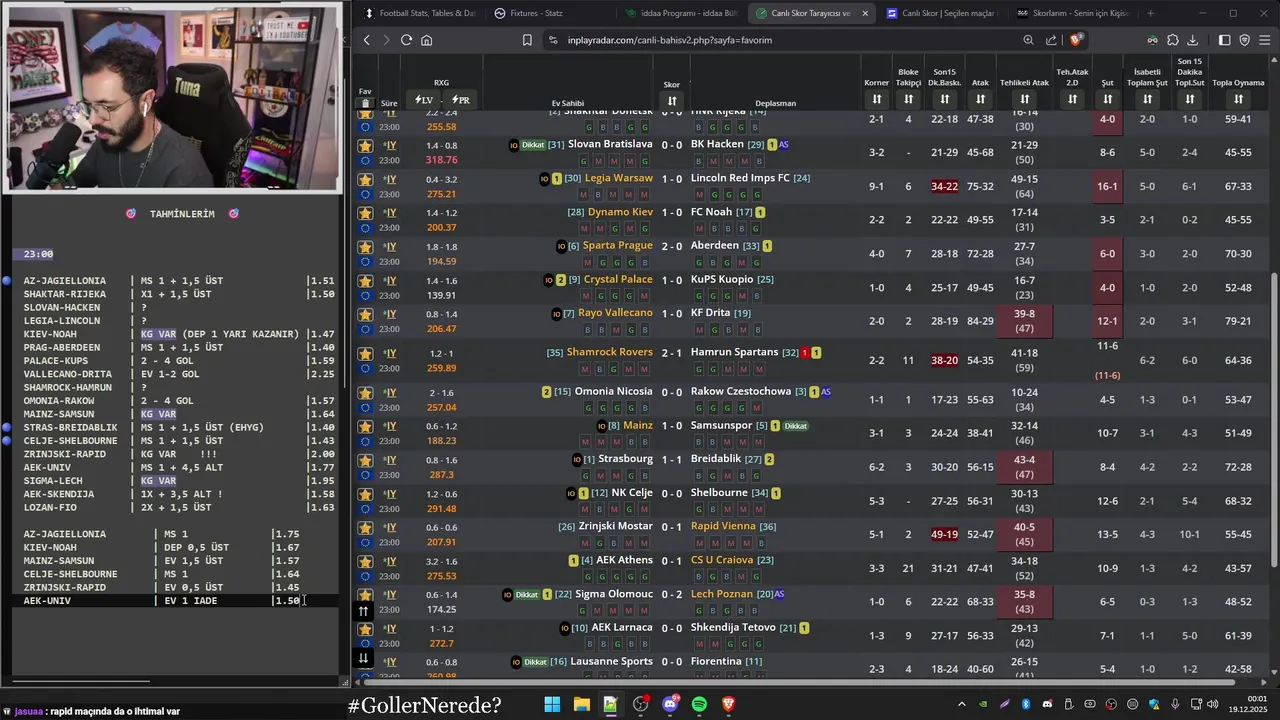Viewport: 1280px width, 720px height.
Task: Unfavorite the Slovan Bratislava match star
Action: tap(365, 146)
